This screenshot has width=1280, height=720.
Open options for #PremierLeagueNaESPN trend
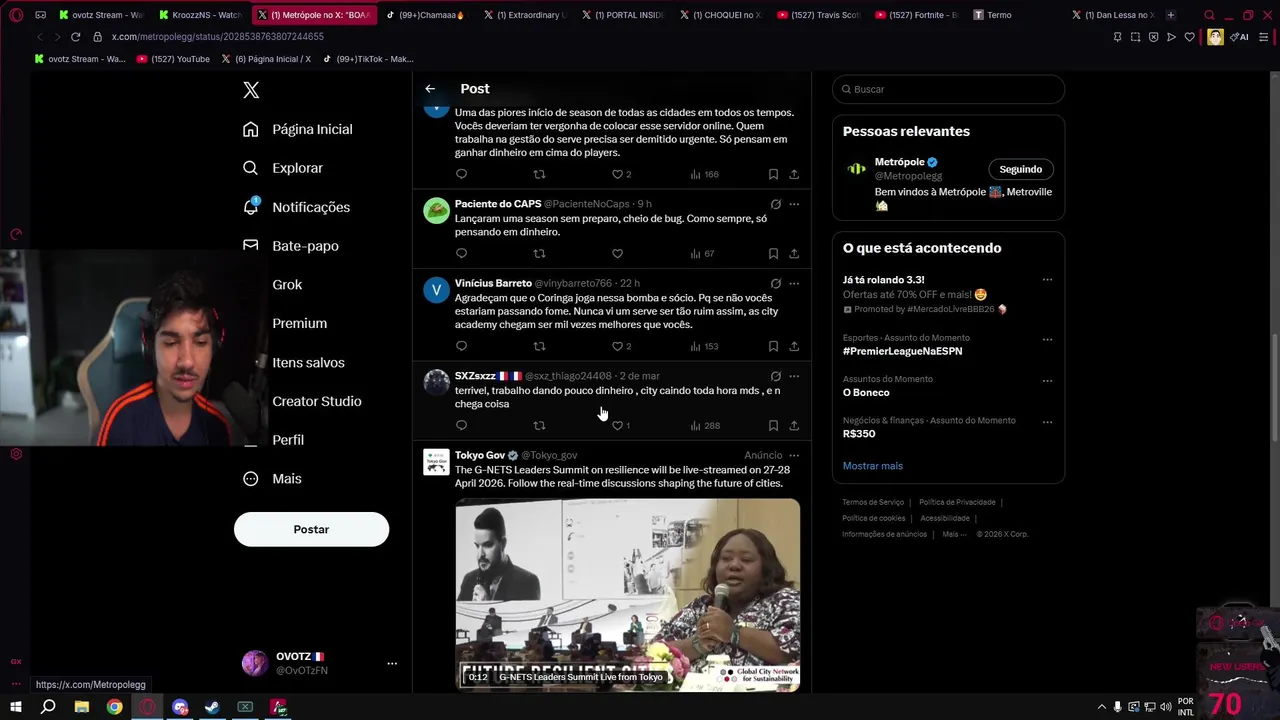click(1047, 339)
